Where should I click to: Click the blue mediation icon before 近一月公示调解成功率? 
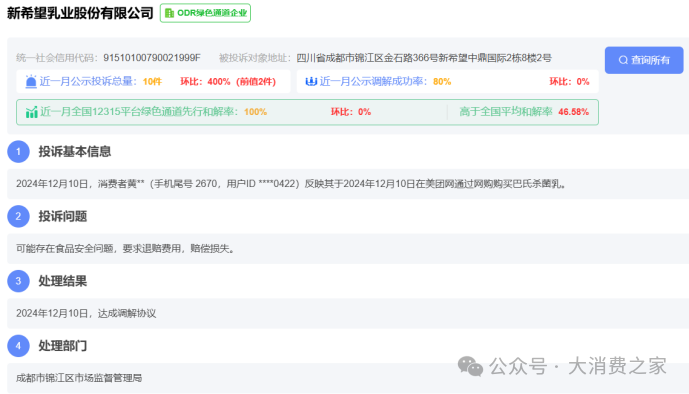pyautogui.click(x=311, y=81)
